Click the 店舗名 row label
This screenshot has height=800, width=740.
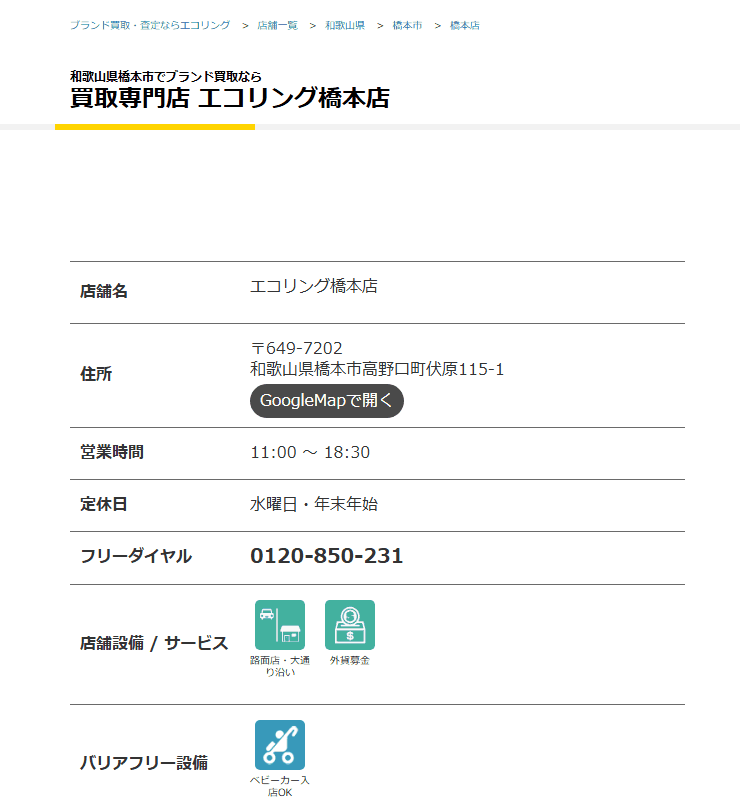point(104,291)
